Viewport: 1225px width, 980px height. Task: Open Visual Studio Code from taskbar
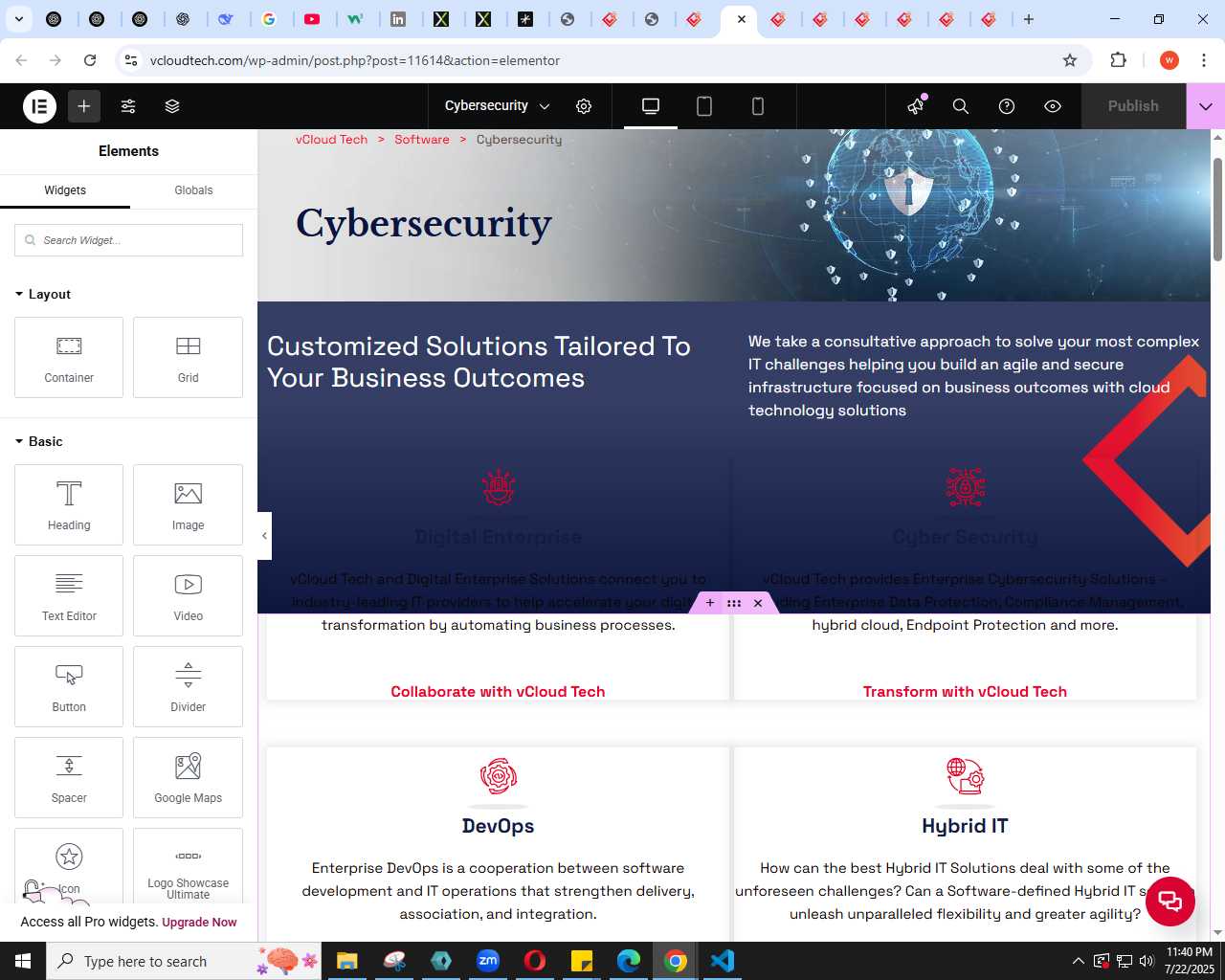coord(723,961)
